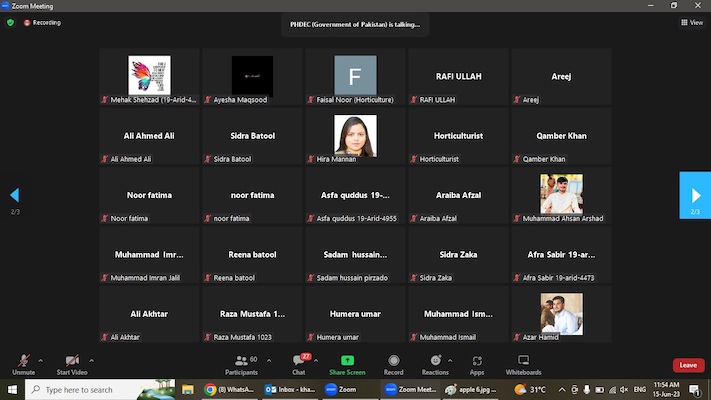Go to next participants page with right arrow

click(695, 195)
